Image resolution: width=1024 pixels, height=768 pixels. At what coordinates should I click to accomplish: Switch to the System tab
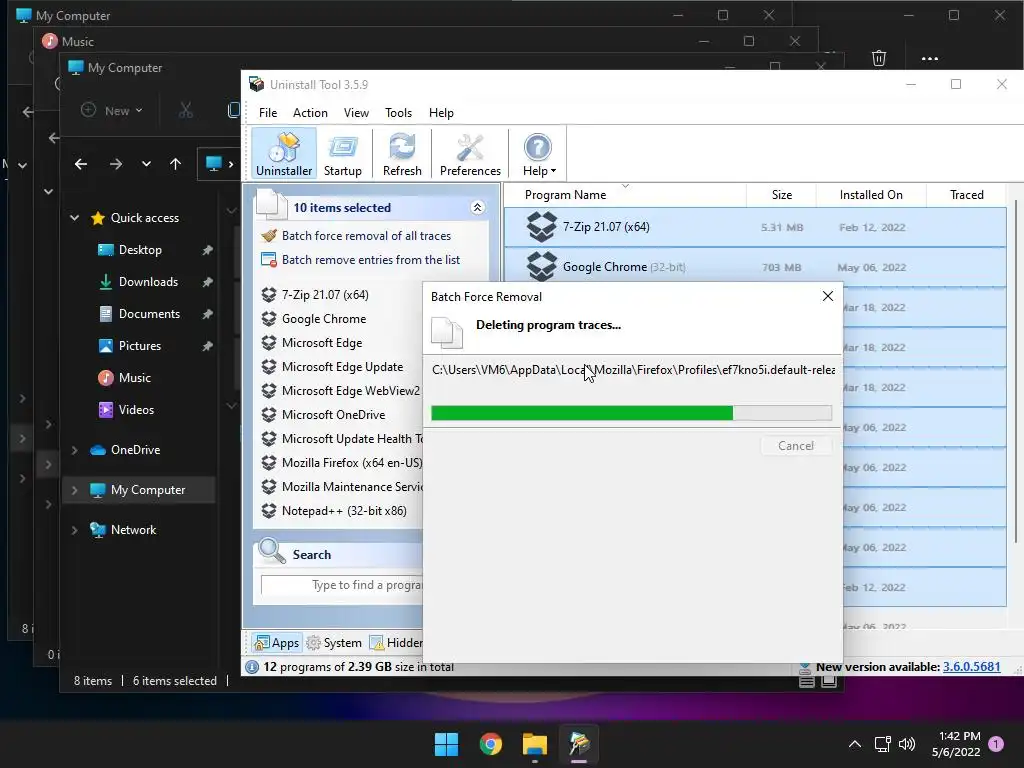coord(334,643)
